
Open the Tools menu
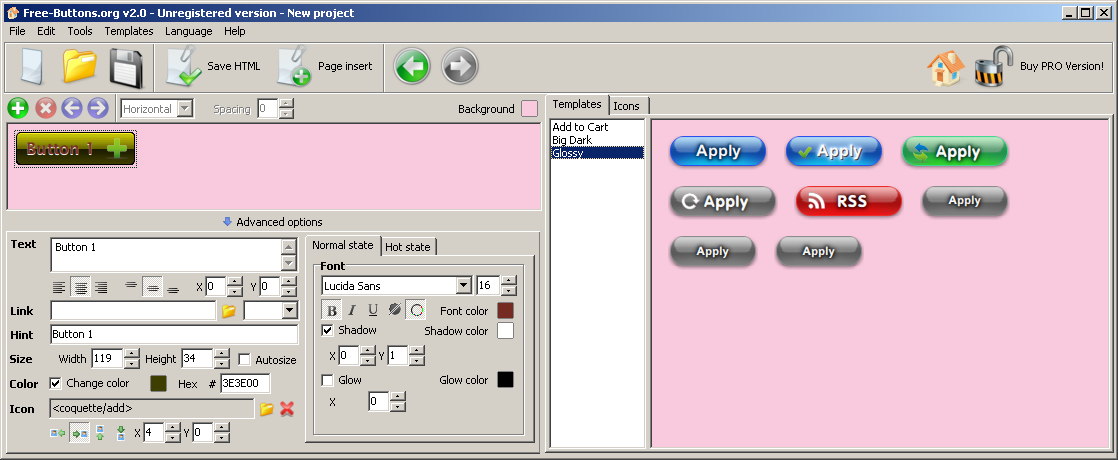[x=80, y=31]
